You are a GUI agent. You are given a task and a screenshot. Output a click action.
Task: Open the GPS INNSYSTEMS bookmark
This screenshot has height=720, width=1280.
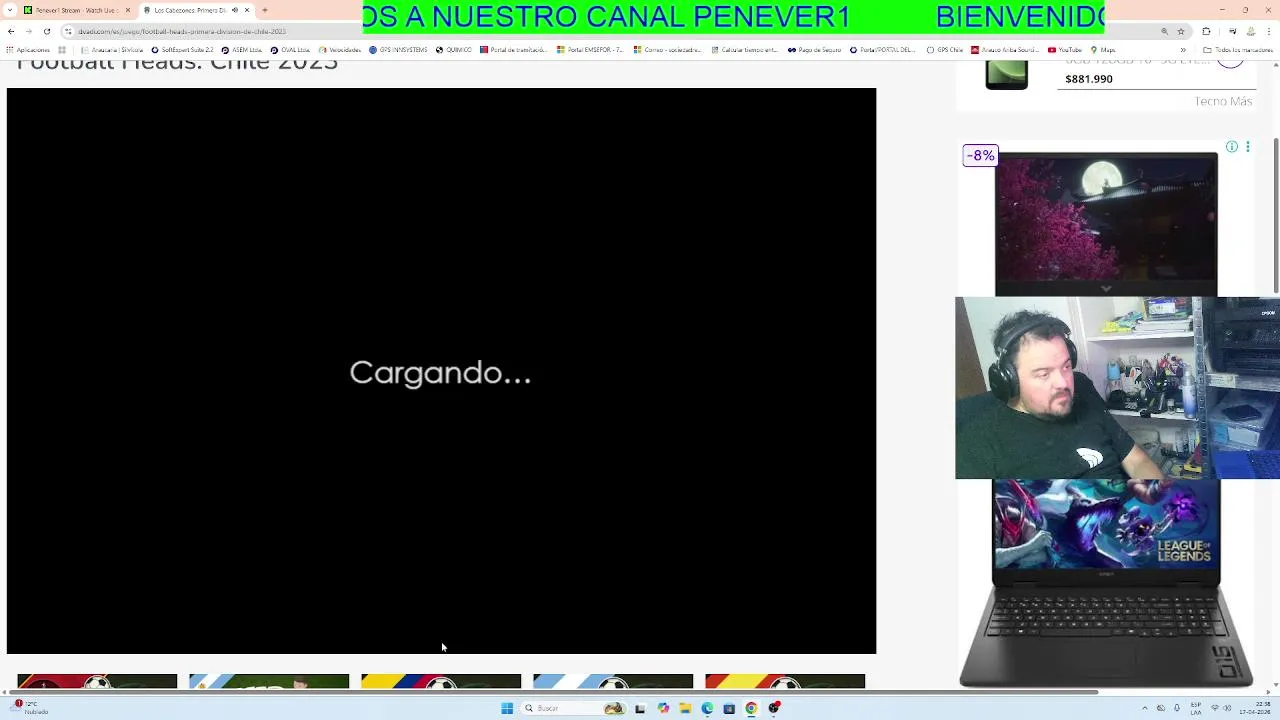tap(398, 50)
